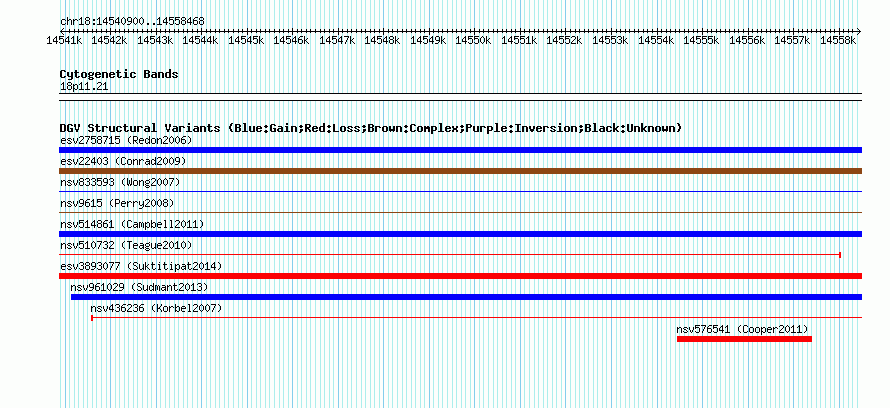Screen dimensions: 890x408
Task: Select nsv514861 (Campbell2011) label
Action: pyautogui.click(x=132, y=224)
